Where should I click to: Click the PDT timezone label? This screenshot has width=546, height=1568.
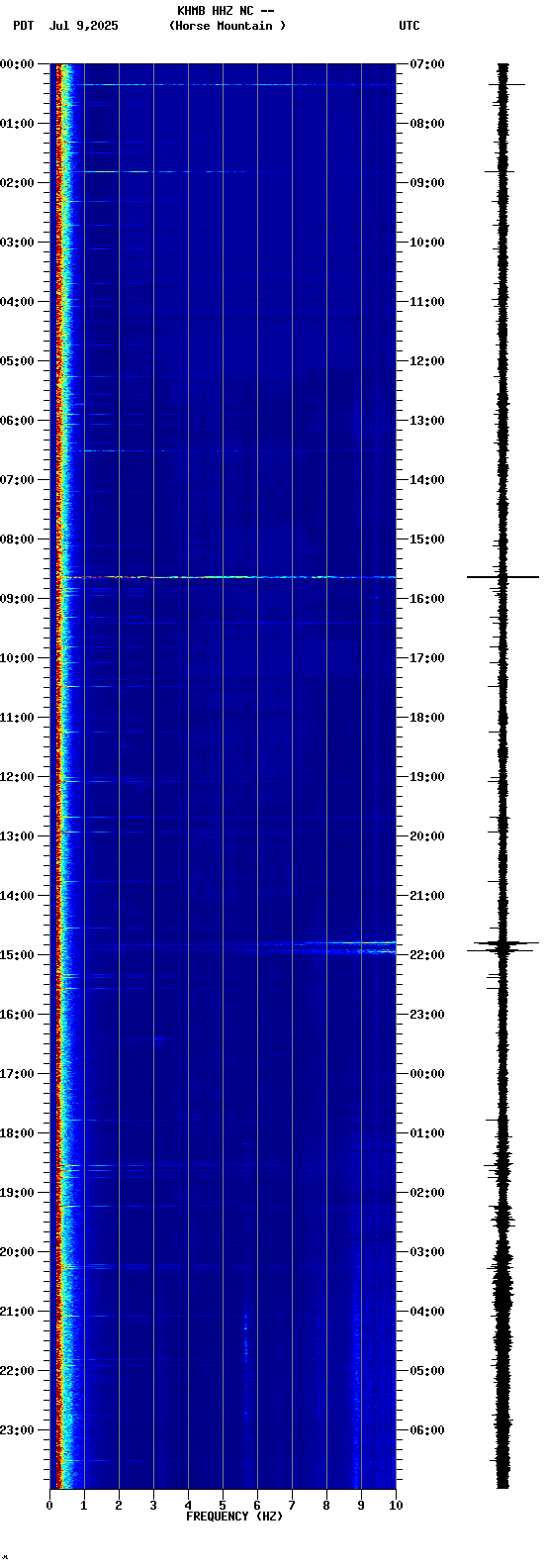23,26
